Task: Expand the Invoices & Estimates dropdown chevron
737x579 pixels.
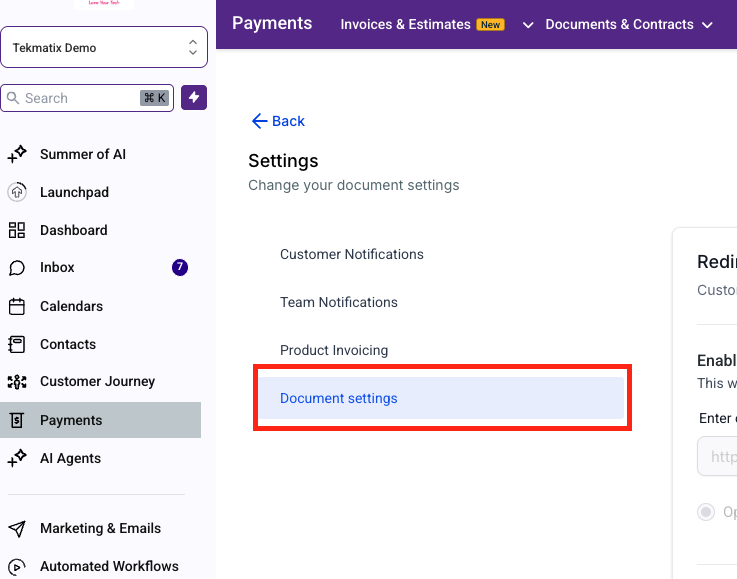Action: pos(528,25)
